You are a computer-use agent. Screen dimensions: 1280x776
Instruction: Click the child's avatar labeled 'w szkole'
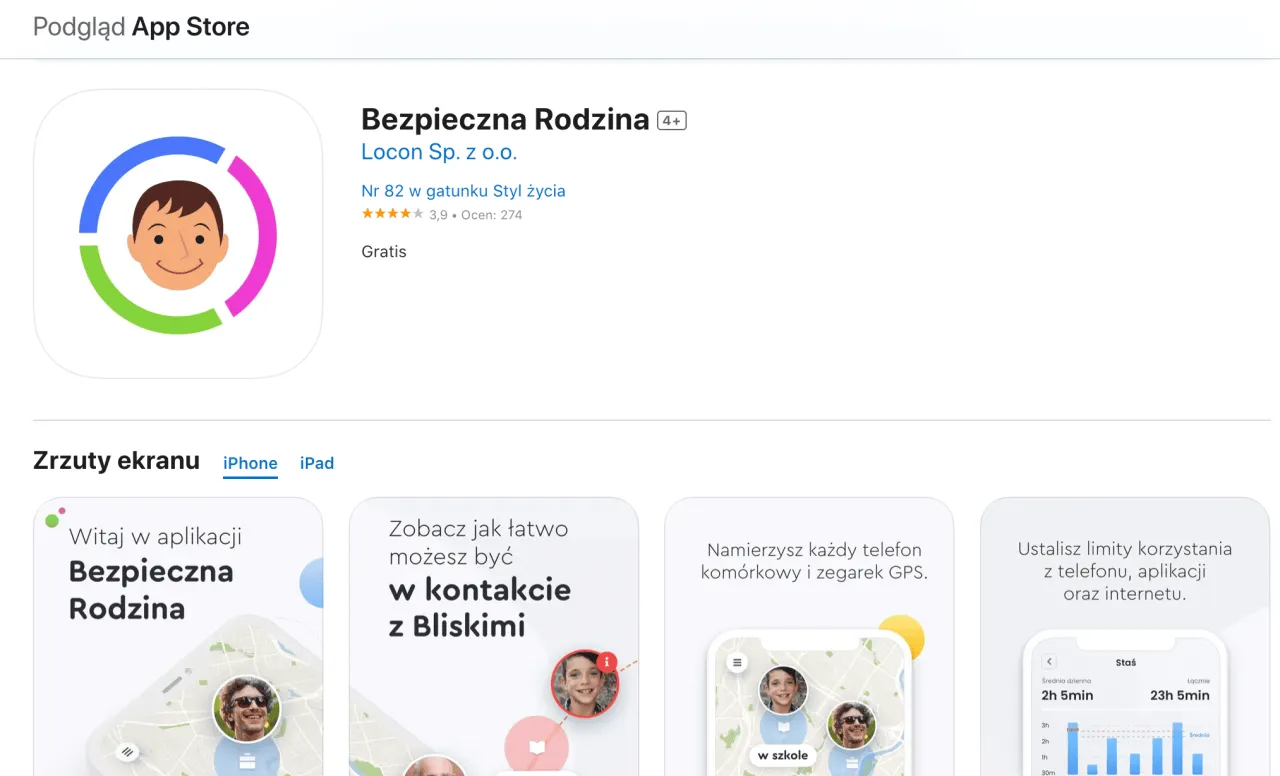(782, 688)
